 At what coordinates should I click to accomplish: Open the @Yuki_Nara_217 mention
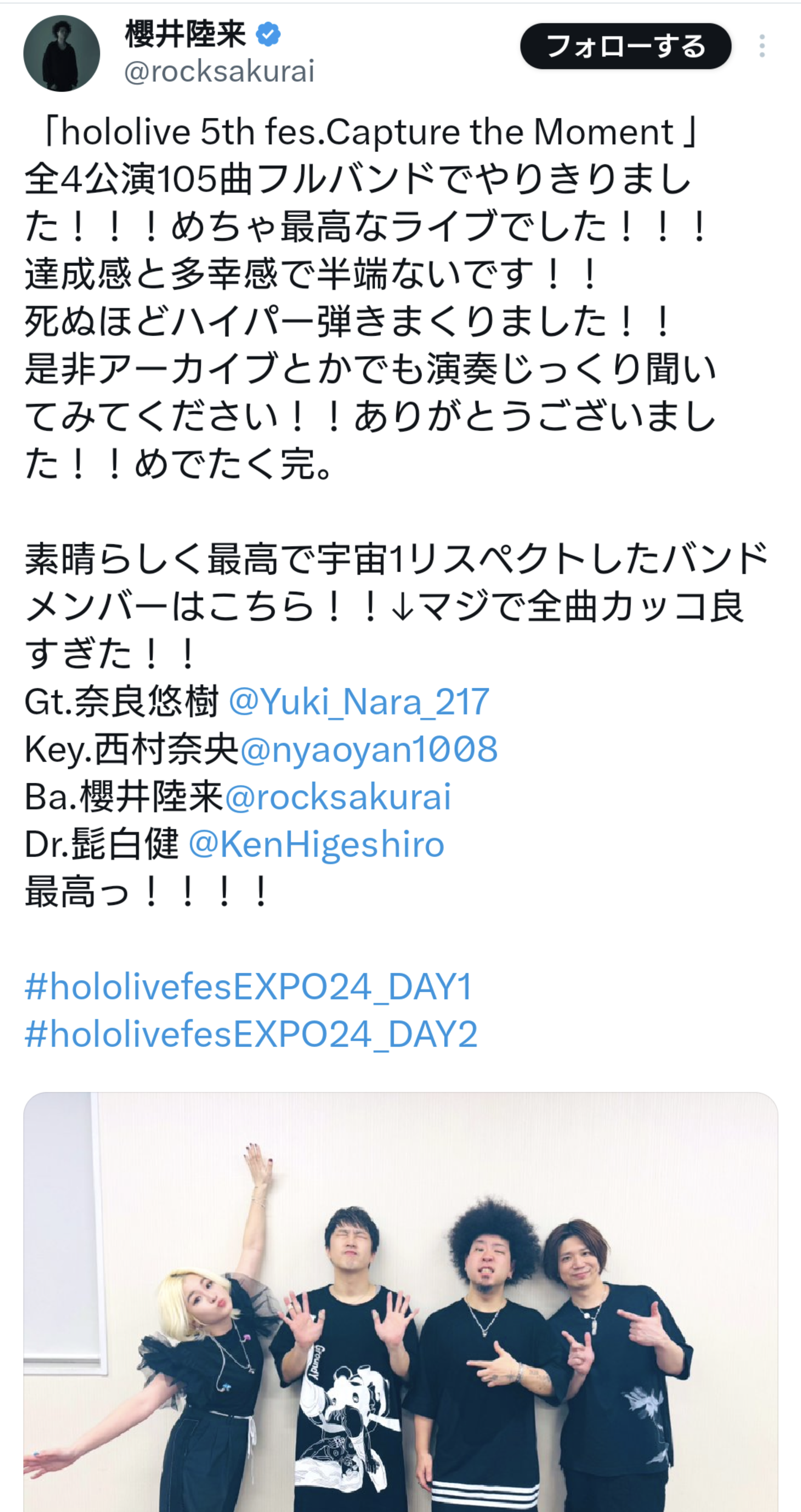(359, 701)
